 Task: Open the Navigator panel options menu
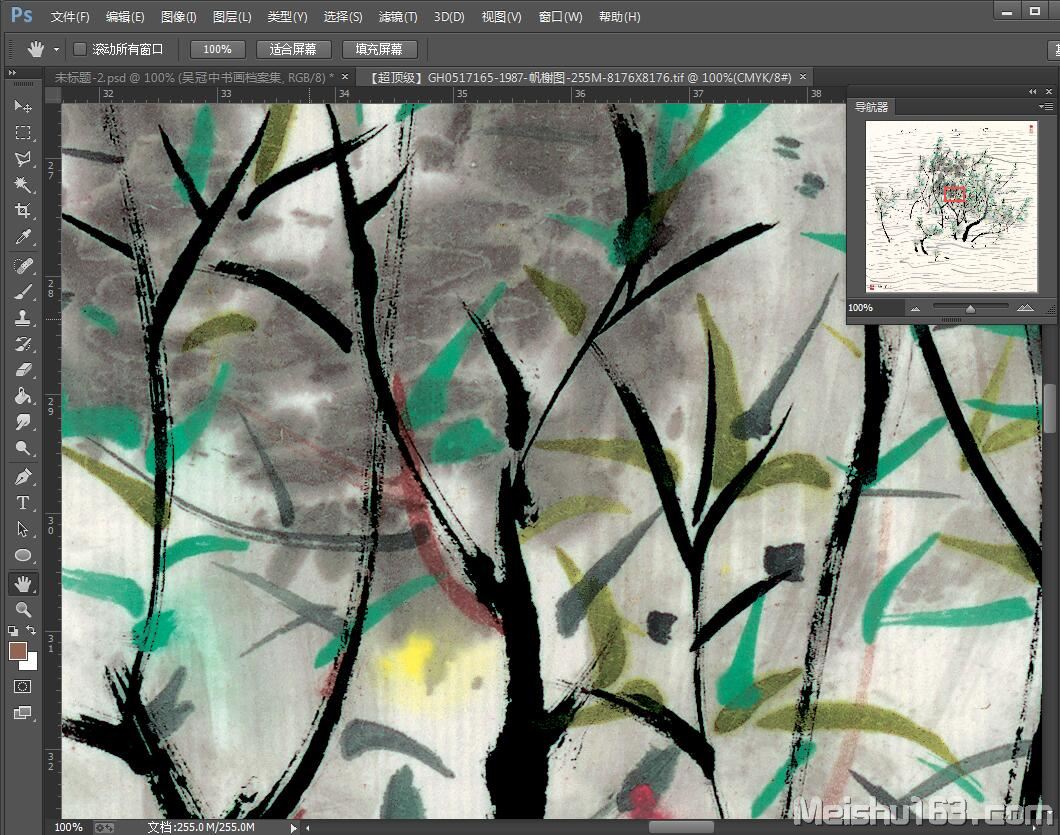1046,107
